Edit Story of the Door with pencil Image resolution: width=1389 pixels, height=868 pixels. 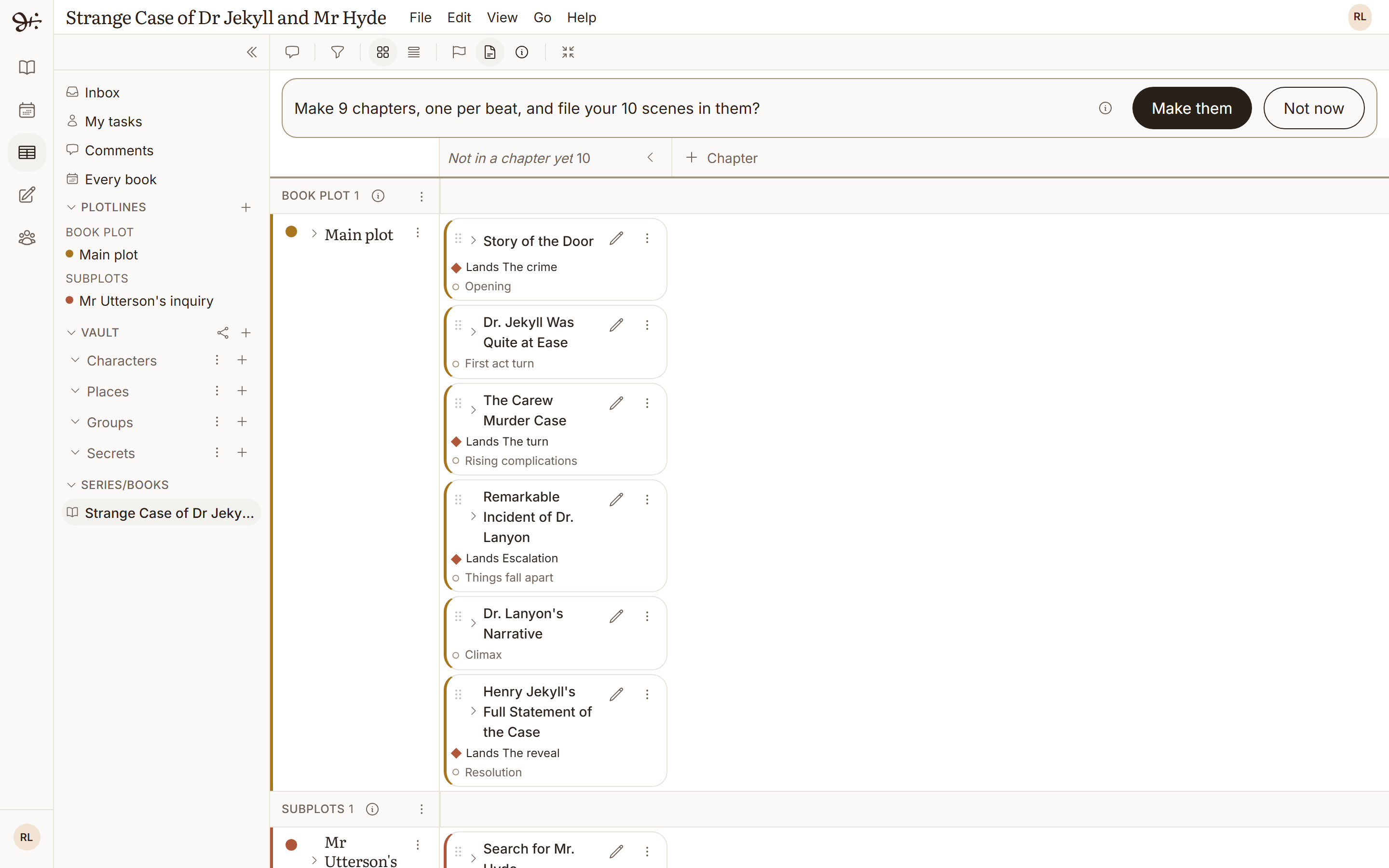pos(616,238)
